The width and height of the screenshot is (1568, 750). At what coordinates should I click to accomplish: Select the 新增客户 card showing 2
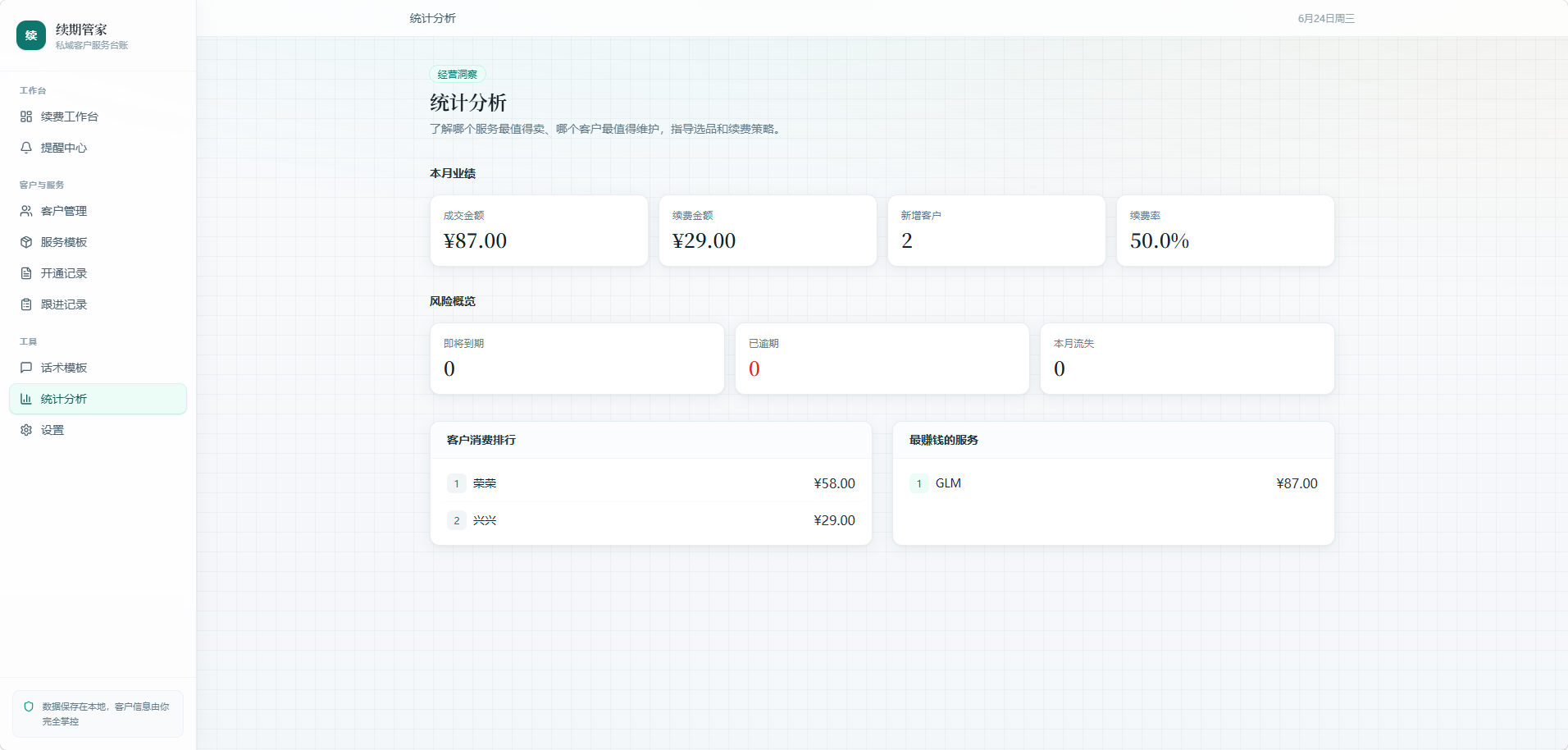click(x=996, y=231)
